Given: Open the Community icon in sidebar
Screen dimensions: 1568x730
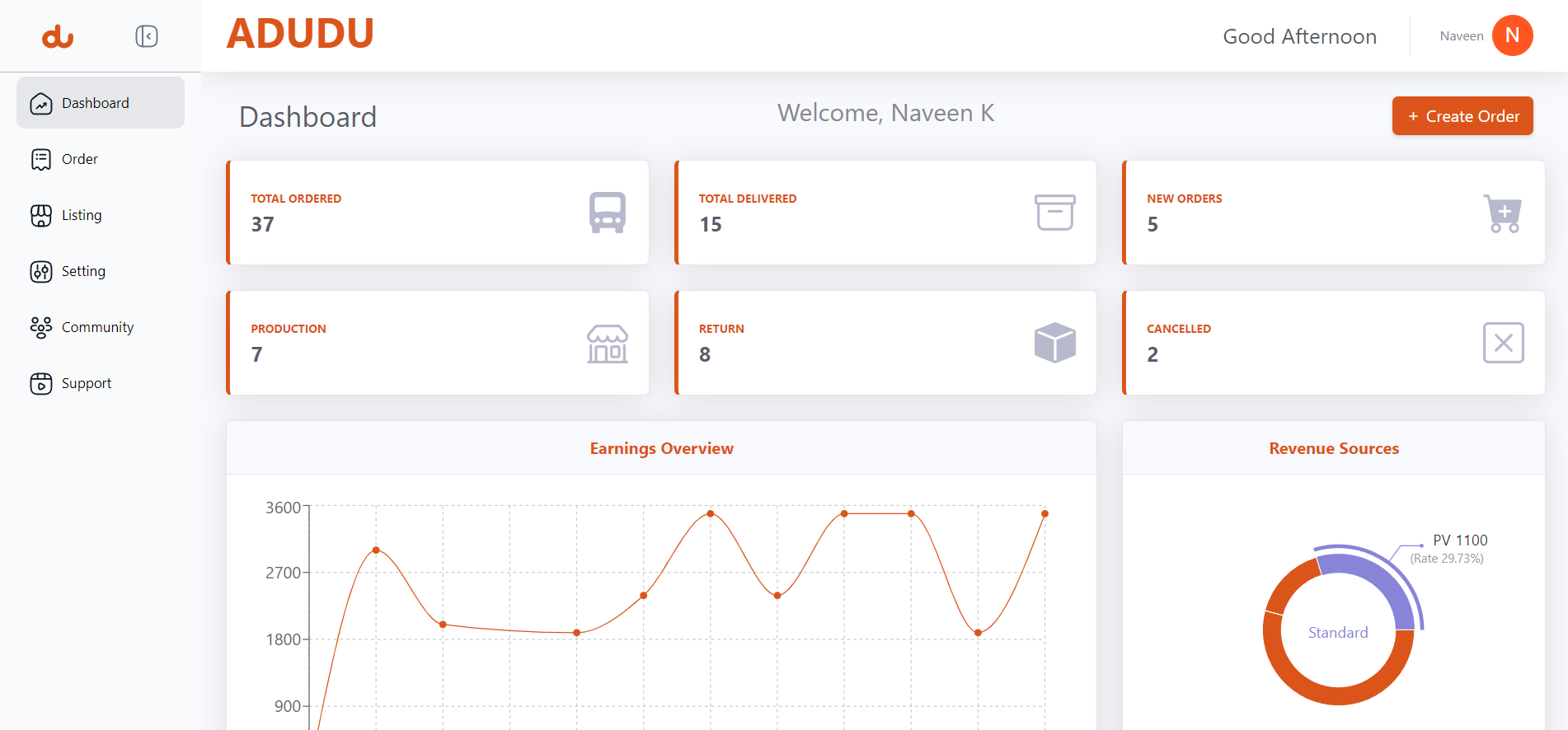Looking at the screenshot, I should coord(41,327).
